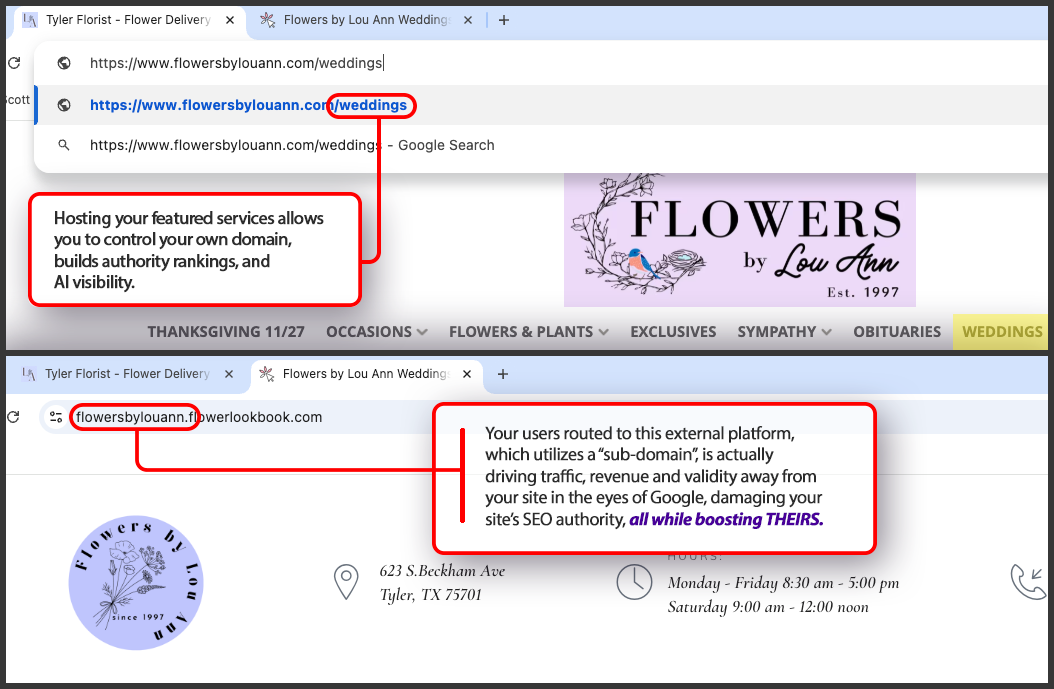Close Flowers by Lou Ann Weddings tab in bottom browser
The height and width of the screenshot is (689, 1054).
tap(467, 374)
